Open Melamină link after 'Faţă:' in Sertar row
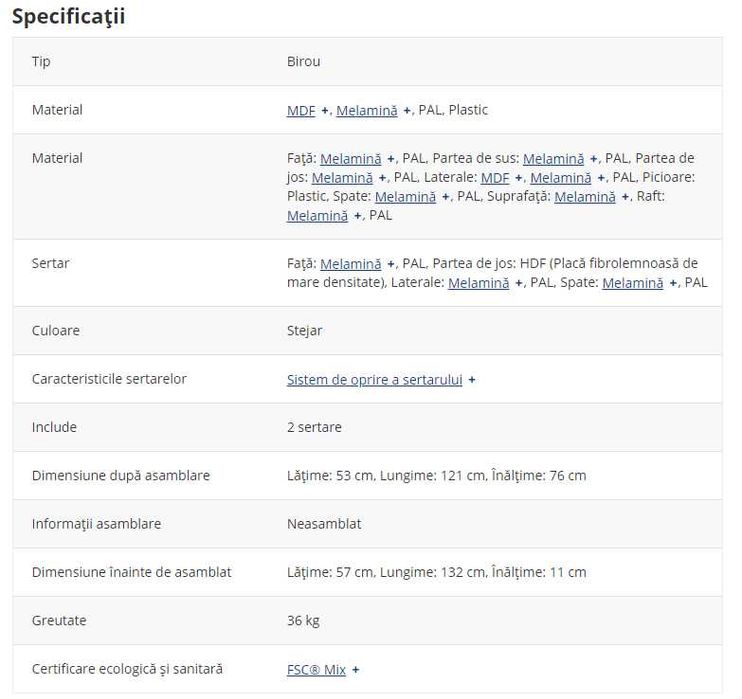 click(x=351, y=264)
